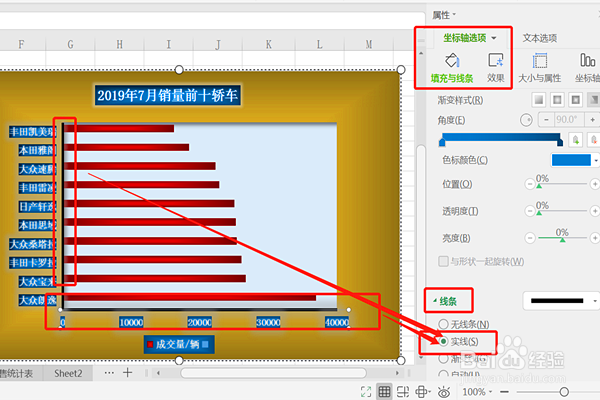This screenshot has width=600, height=400.
Task: Select the 大众朗逸 bar in the chart
Action: click(190, 298)
